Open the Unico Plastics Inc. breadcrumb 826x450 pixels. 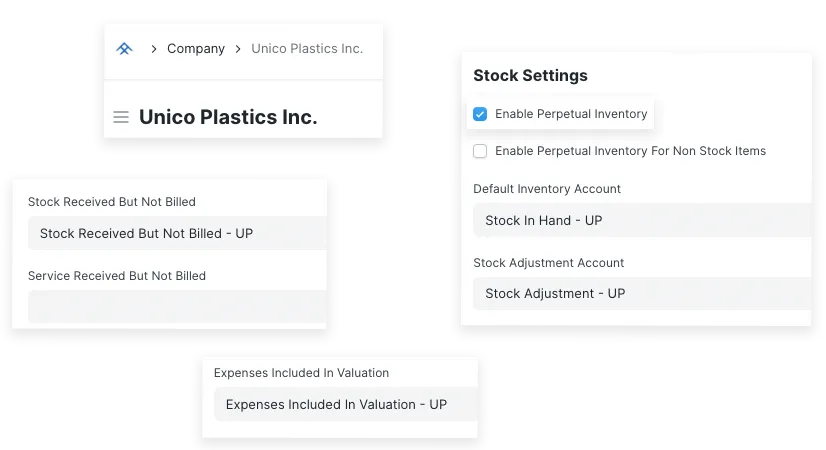307,49
